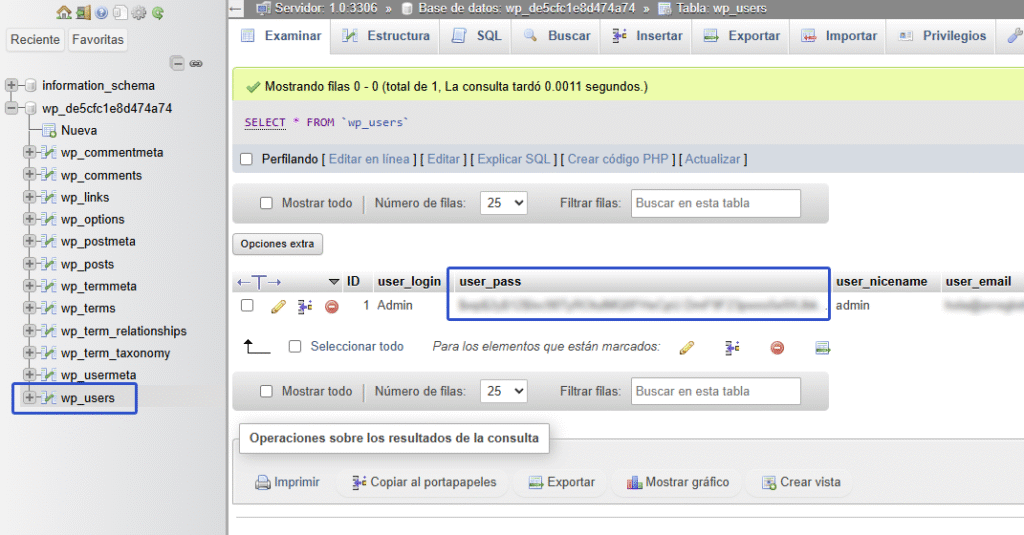
Task: Go to the Exportar tab
Action: [x=742, y=36]
